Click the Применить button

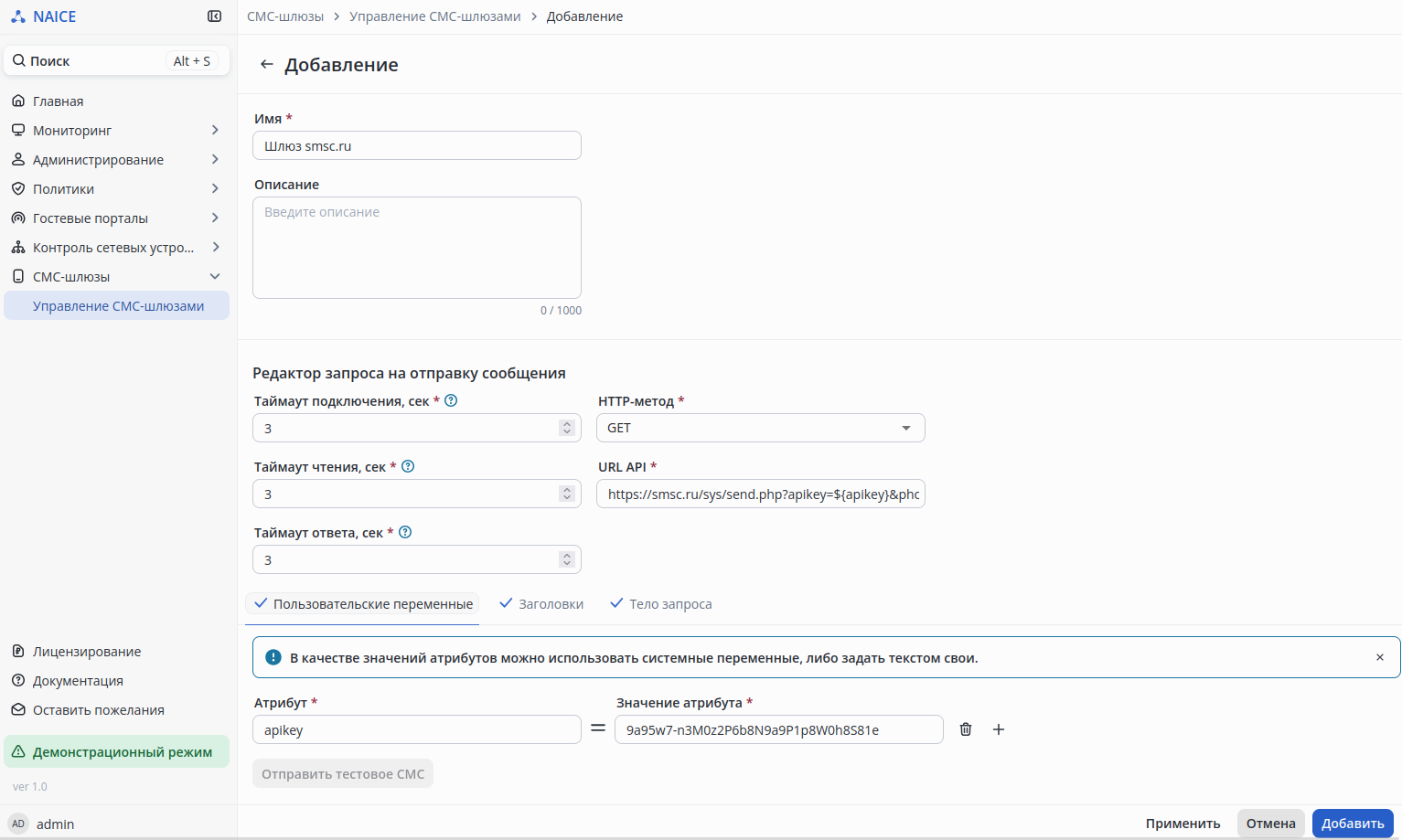(1183, 824)
